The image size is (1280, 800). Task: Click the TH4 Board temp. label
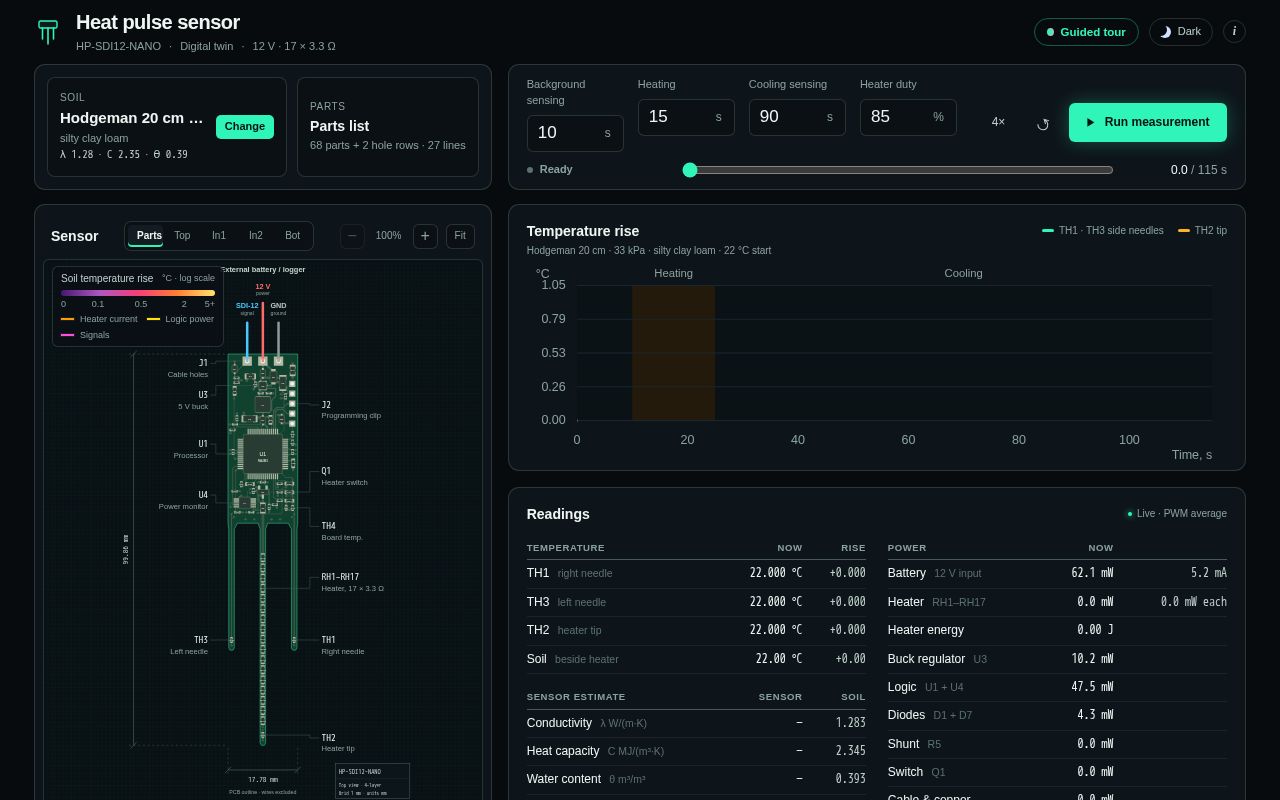[342, 531]
